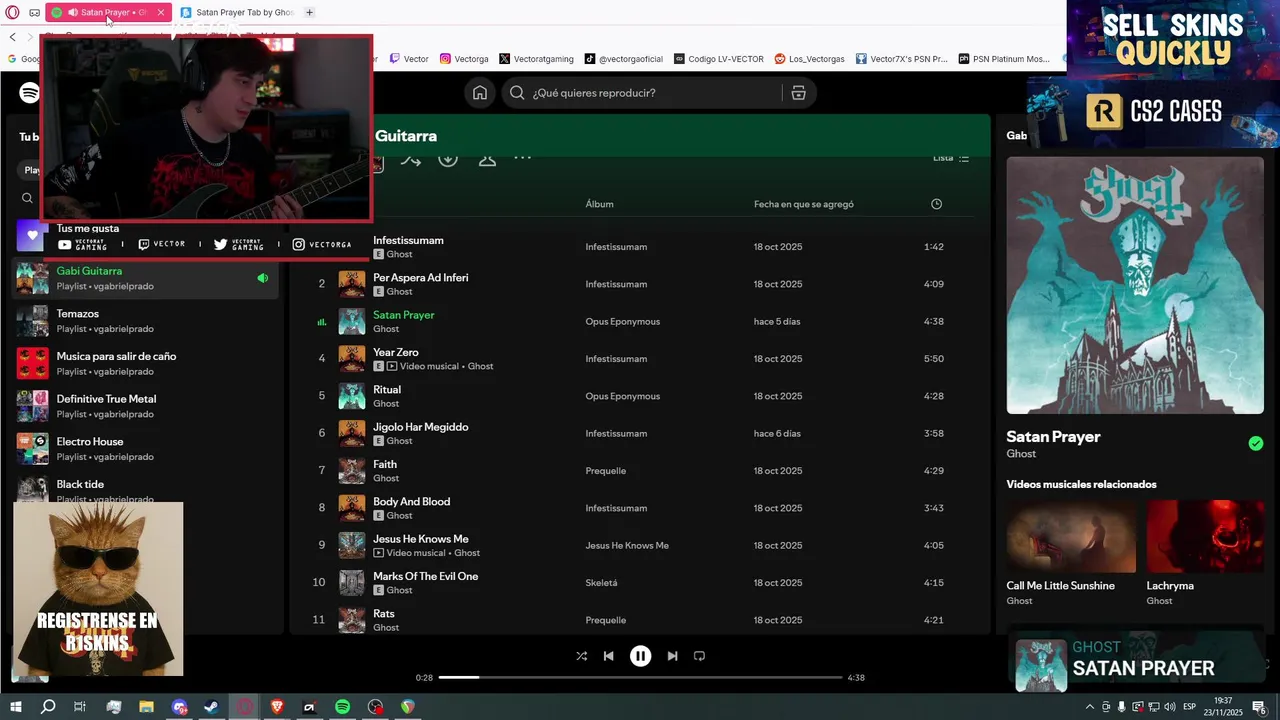Click the Spotify logo

click(29, 93)
